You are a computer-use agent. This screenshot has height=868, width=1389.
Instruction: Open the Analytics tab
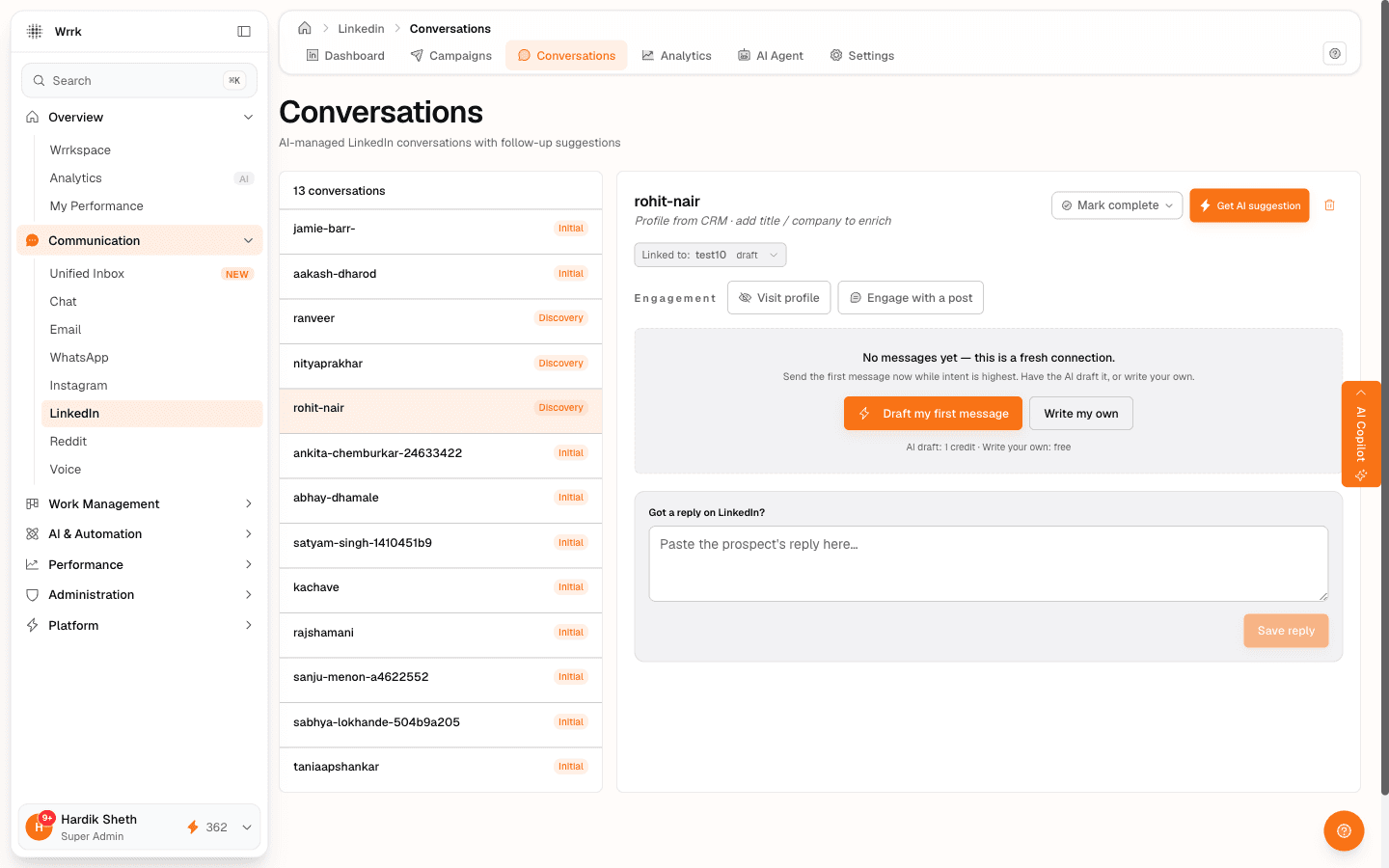click(x=676, y=55)
